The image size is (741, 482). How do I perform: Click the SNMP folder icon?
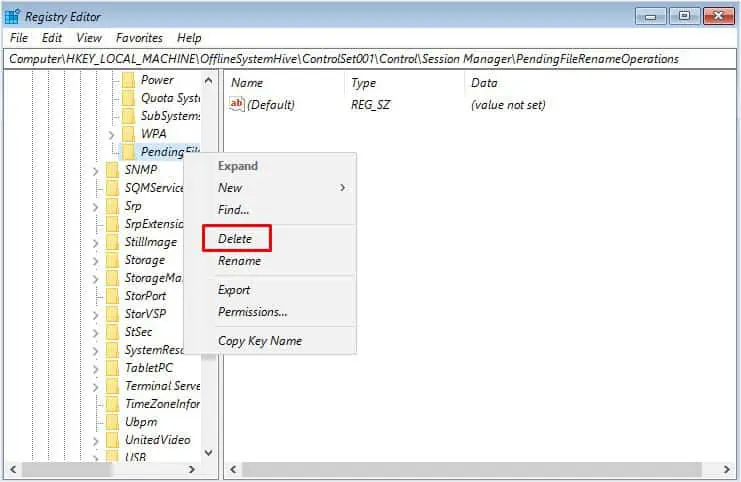(112, 170)
